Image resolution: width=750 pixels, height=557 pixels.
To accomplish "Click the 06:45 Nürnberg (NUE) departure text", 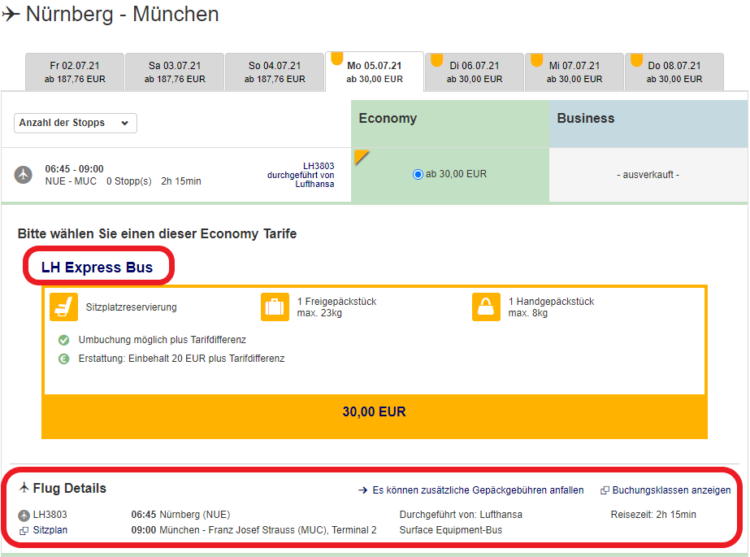I will 181,515.
